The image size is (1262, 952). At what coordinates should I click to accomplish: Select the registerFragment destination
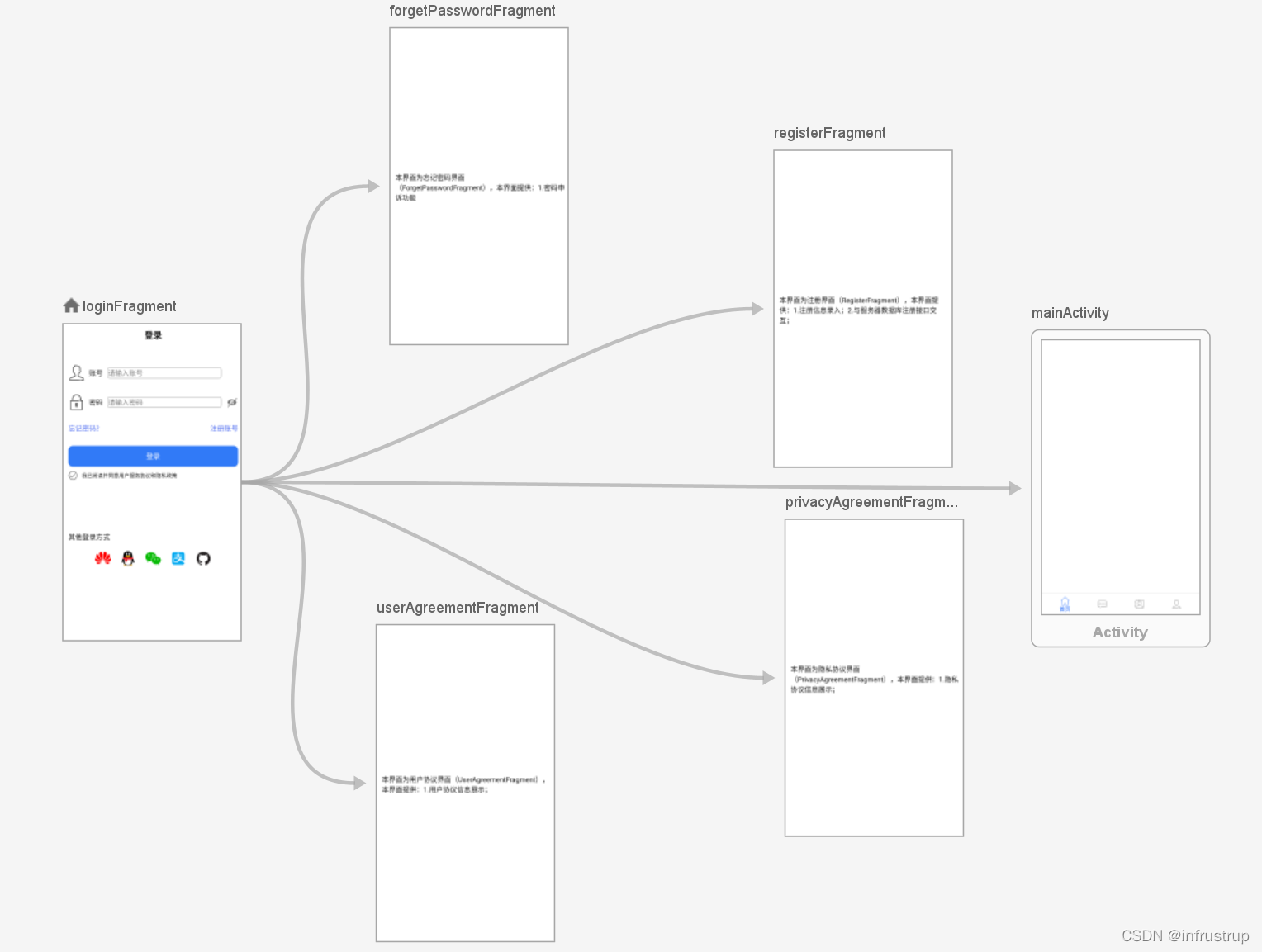863,309
